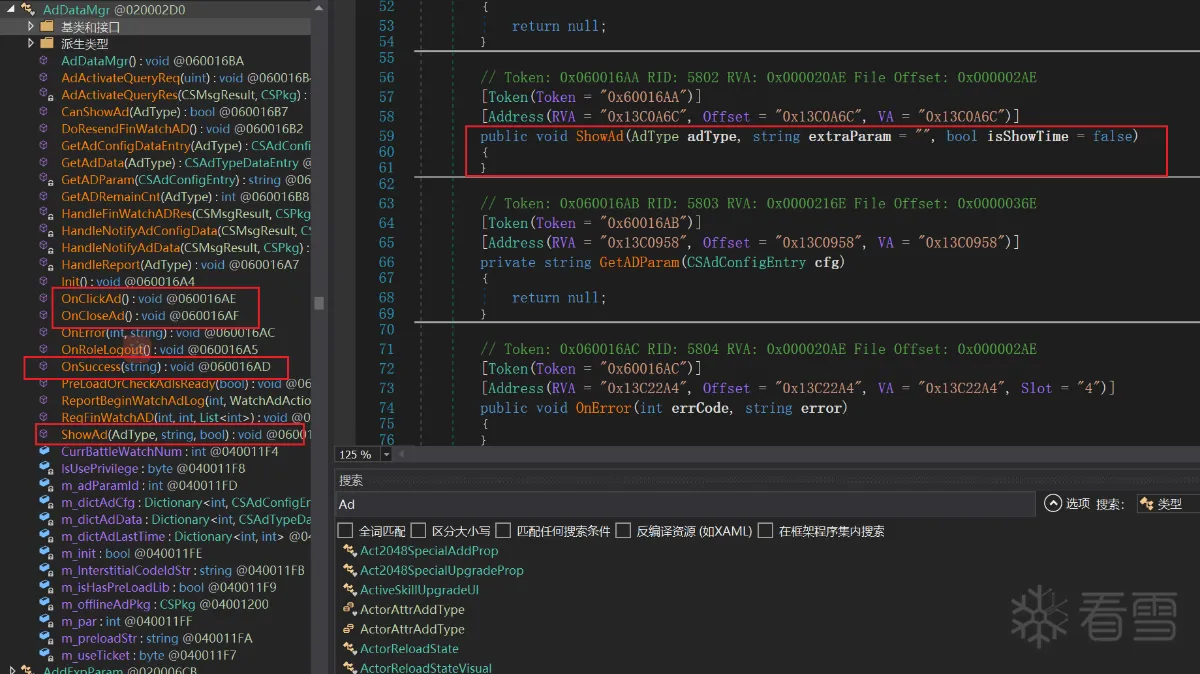Click the method icon beside CanShowAd
This screenshot has width=1200, height=674.
point(43,111)
